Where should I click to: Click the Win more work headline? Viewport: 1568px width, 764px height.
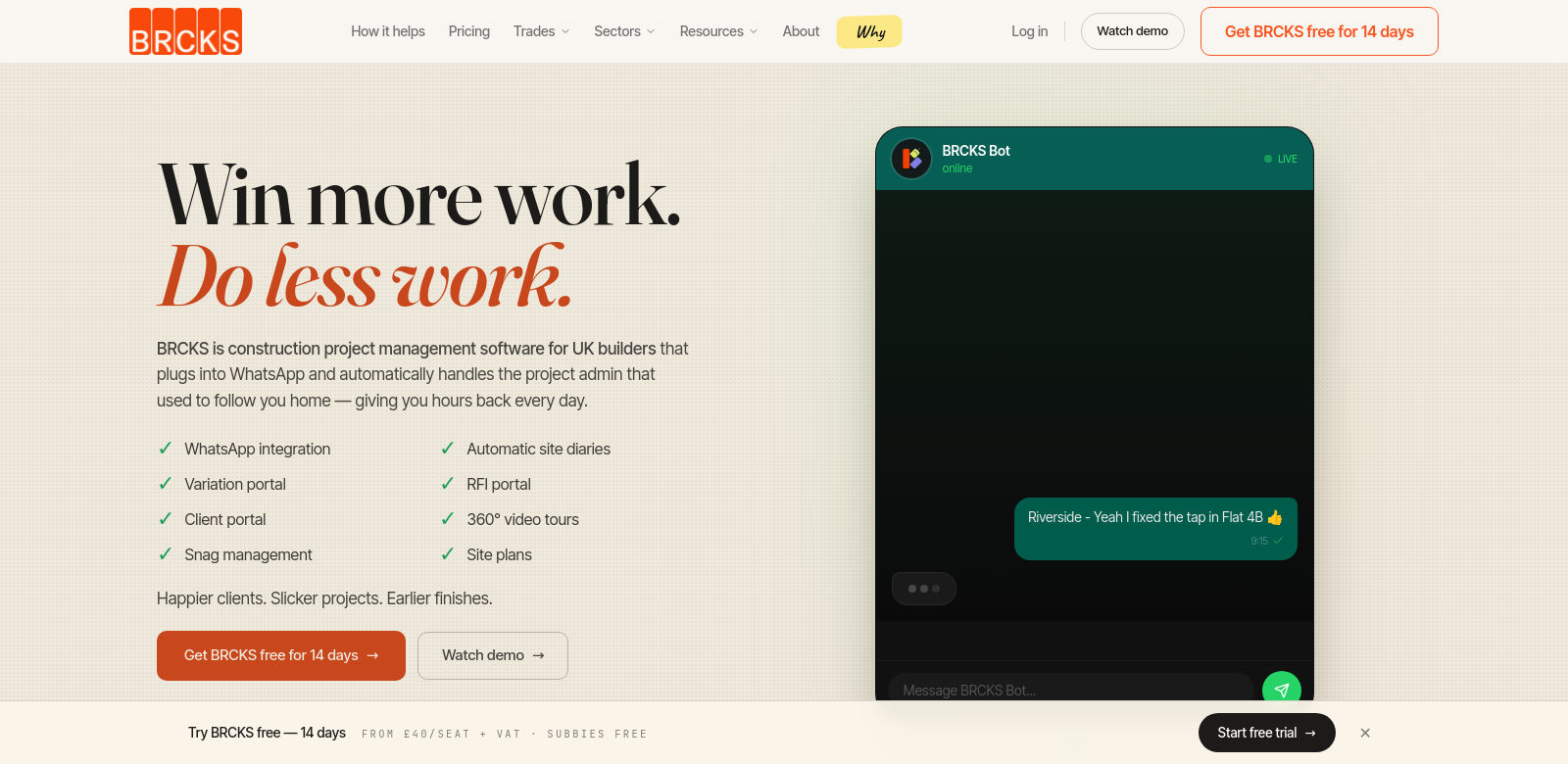pos(419,196)
